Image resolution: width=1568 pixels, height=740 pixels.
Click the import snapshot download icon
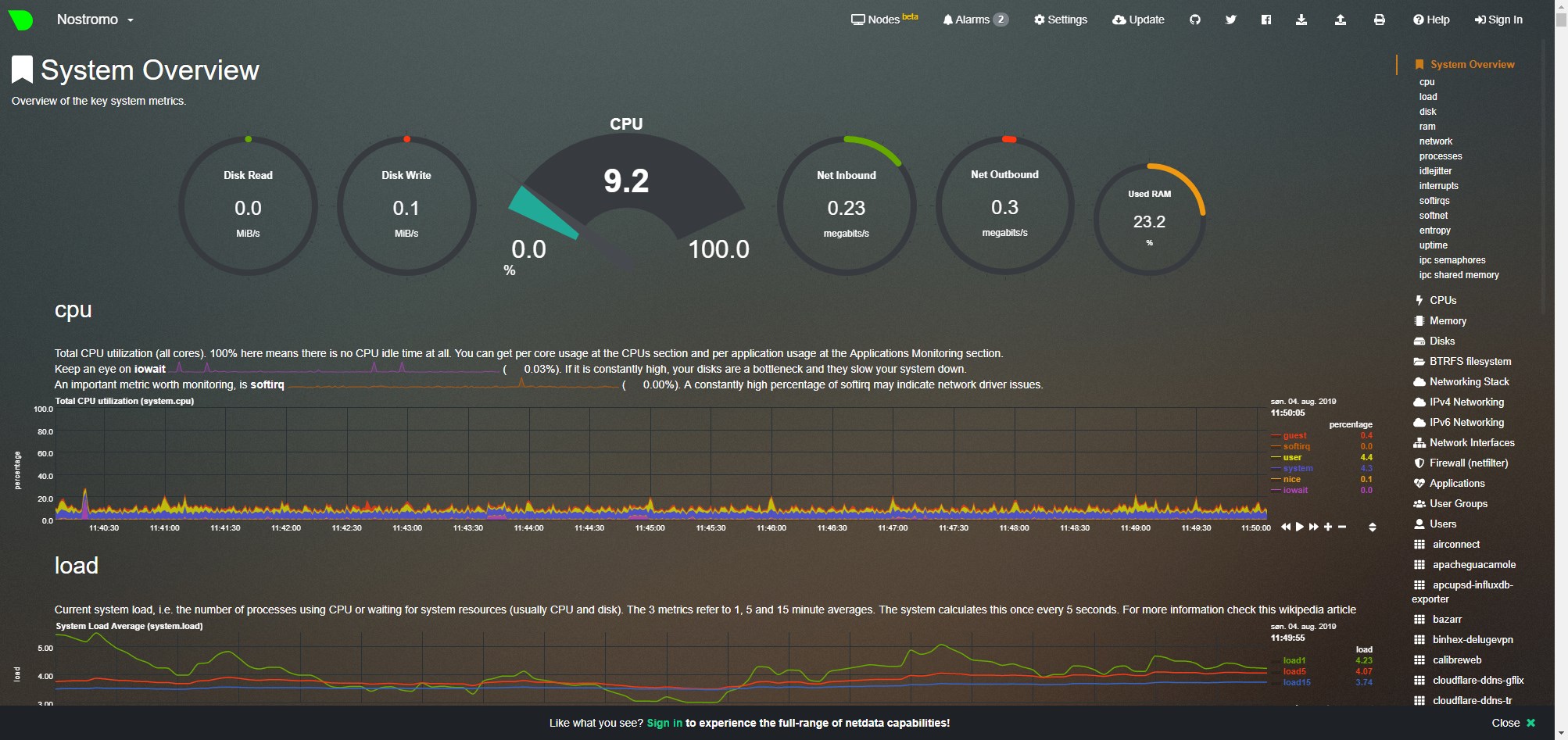tap(1301, 20)
